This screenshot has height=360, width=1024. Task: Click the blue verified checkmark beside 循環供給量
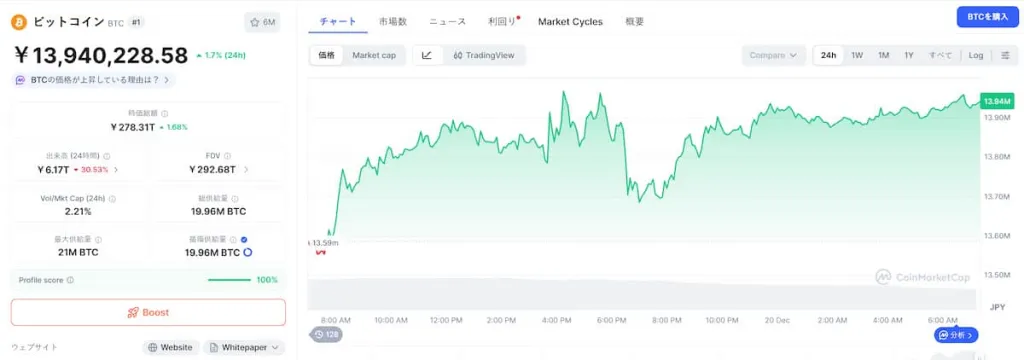[244, 240]
